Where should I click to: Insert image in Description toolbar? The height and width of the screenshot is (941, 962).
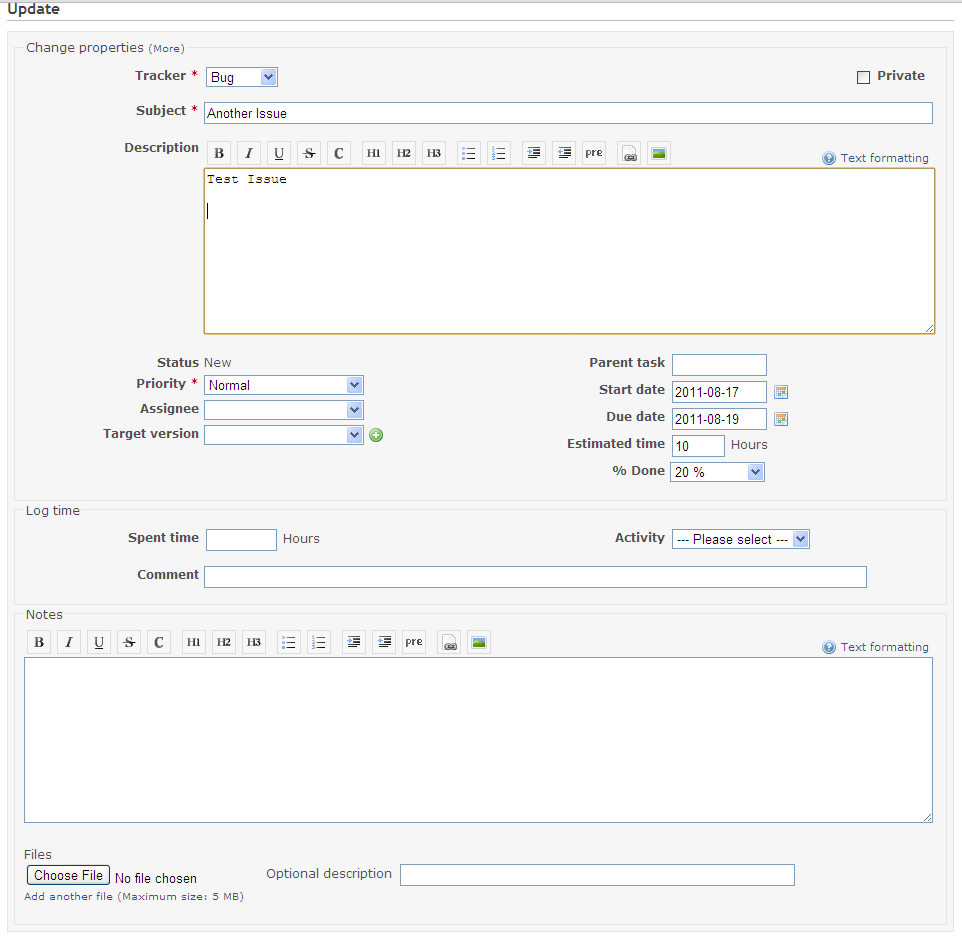pos(659,153)
